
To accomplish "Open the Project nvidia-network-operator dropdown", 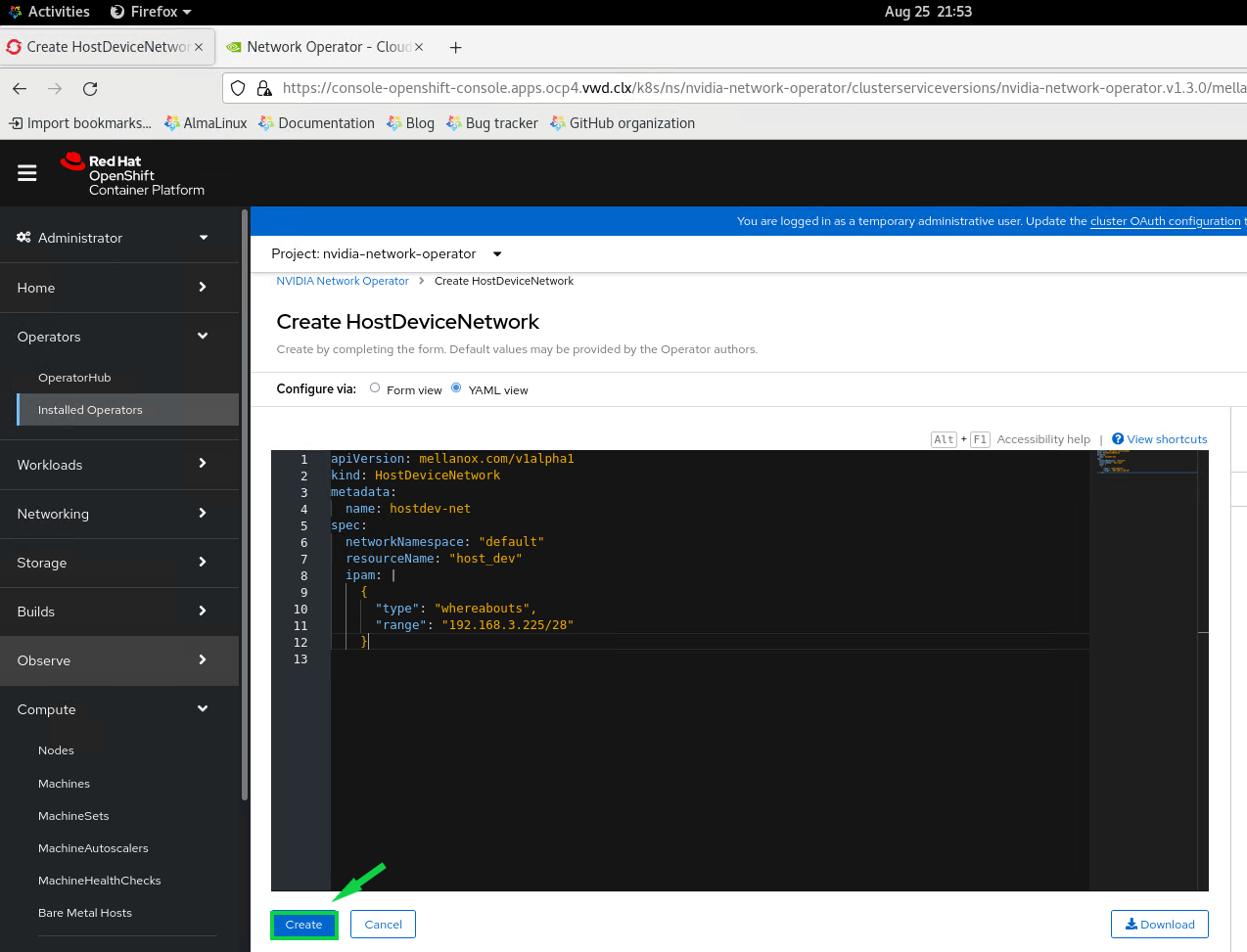I will pyautogui.click(x=387, y=253).
